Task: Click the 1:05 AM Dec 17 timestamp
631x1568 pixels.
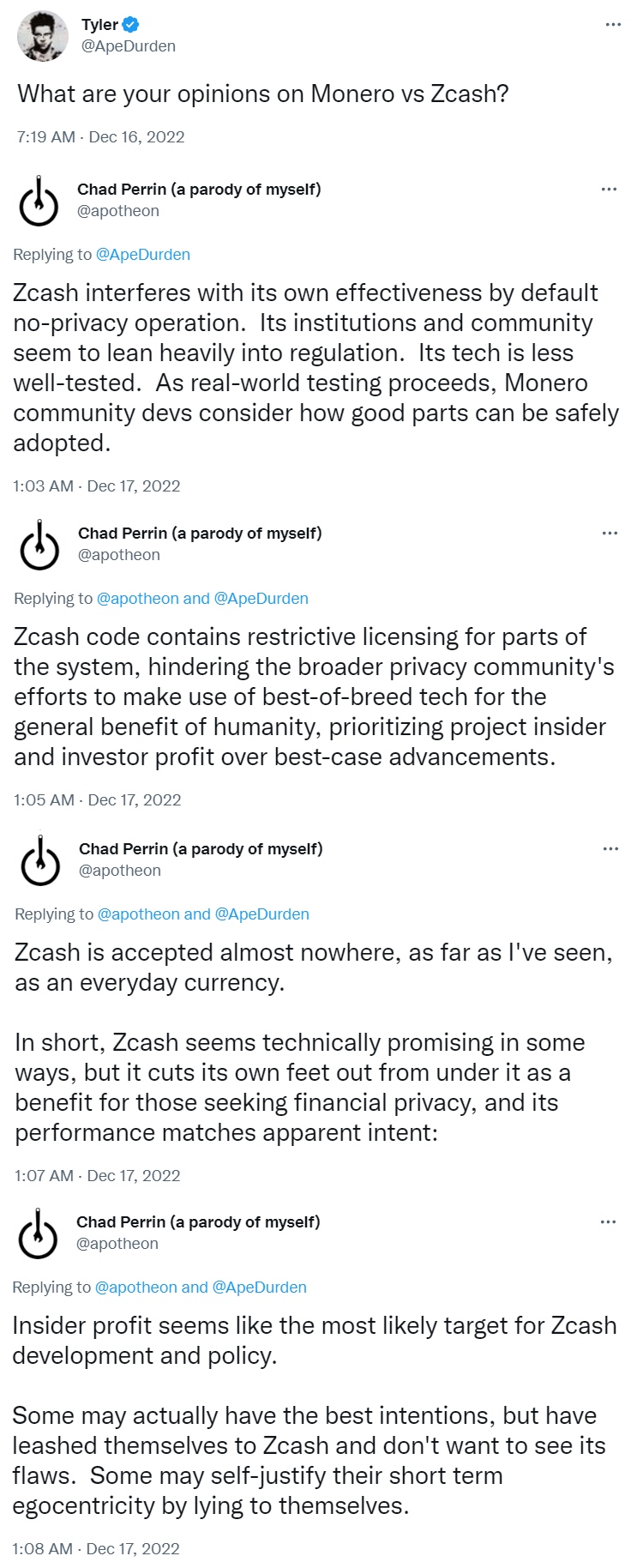Action: point(98,800)
